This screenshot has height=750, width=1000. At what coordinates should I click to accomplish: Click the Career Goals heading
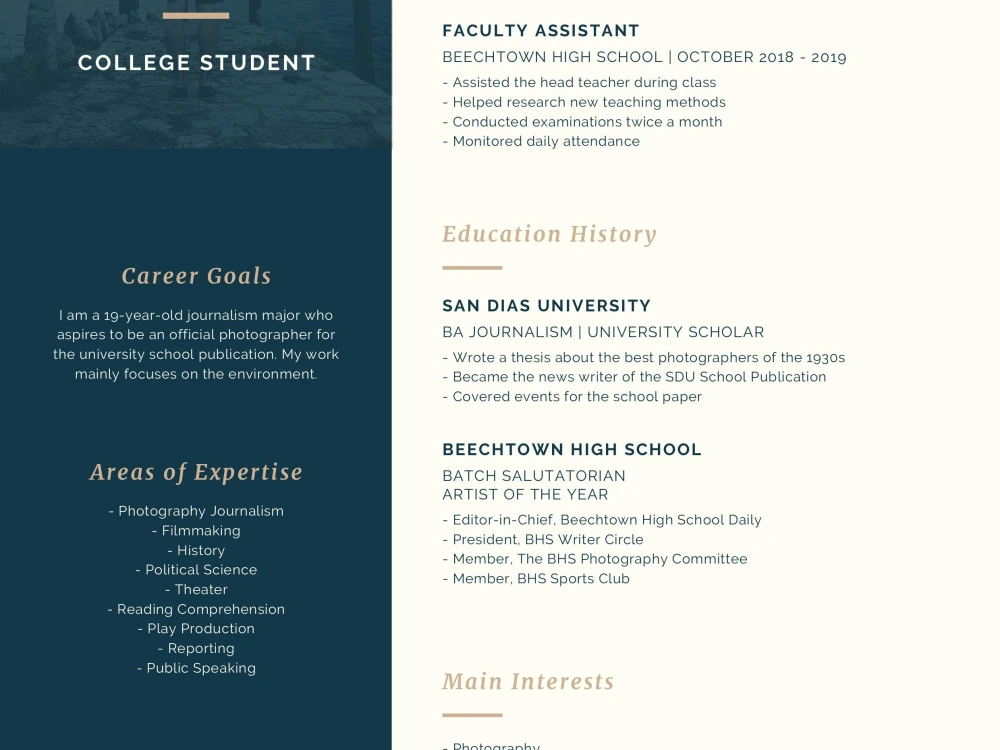(x=196, y=276)
